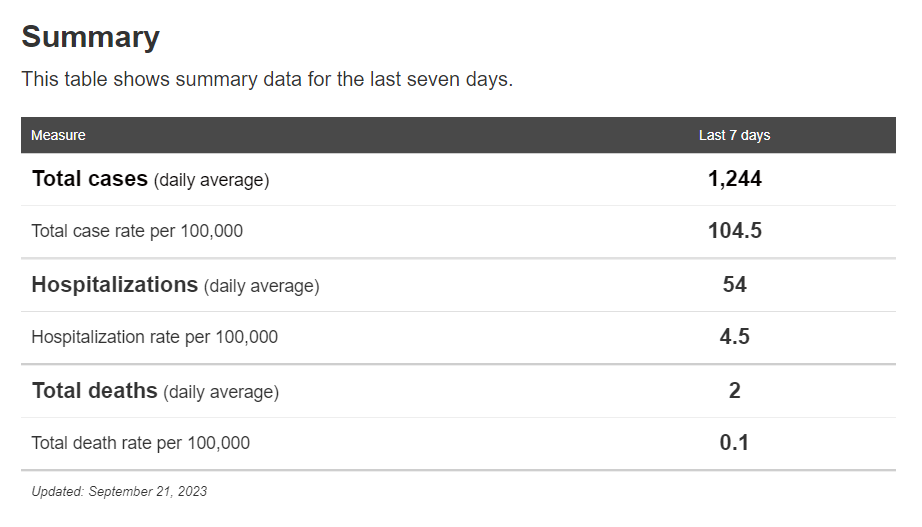The image size is (922, 527).
Task: Click the 1,244 total cases value
Action: pyautogui.click(x=734, y=179)
